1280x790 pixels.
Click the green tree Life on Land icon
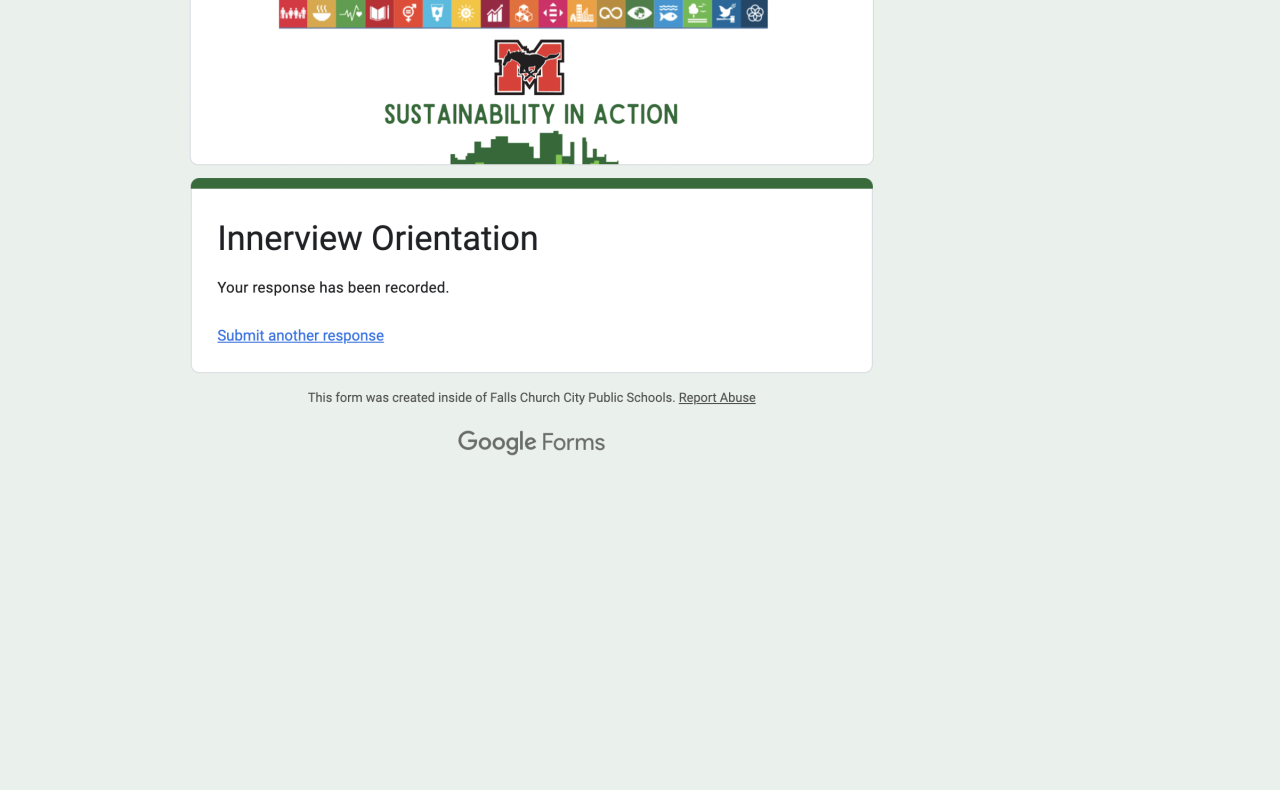tap(698, 14)
